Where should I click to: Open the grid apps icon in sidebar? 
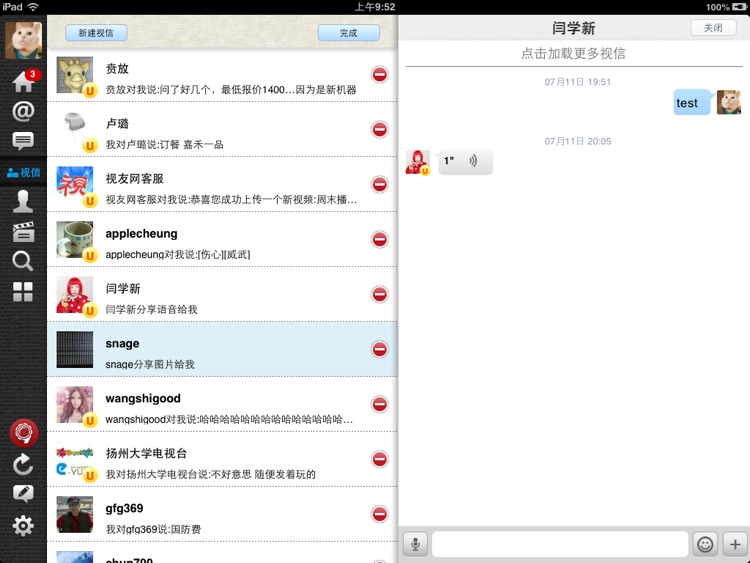pyautogui.click(x=23, y=292)
